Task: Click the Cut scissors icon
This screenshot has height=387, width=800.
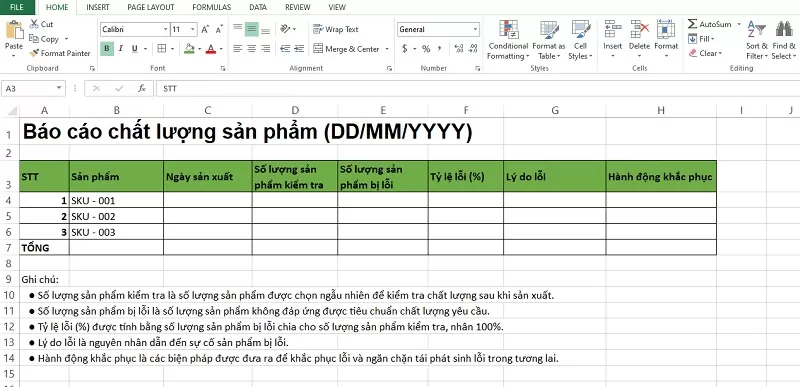Action: coord(34,24)
